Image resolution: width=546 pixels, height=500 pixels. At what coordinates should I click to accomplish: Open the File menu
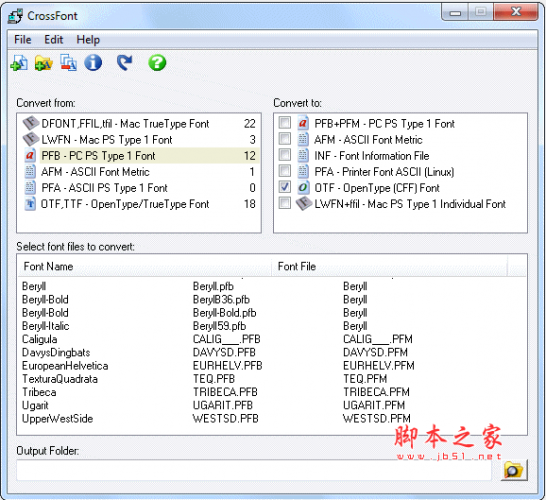pos(23,40)
